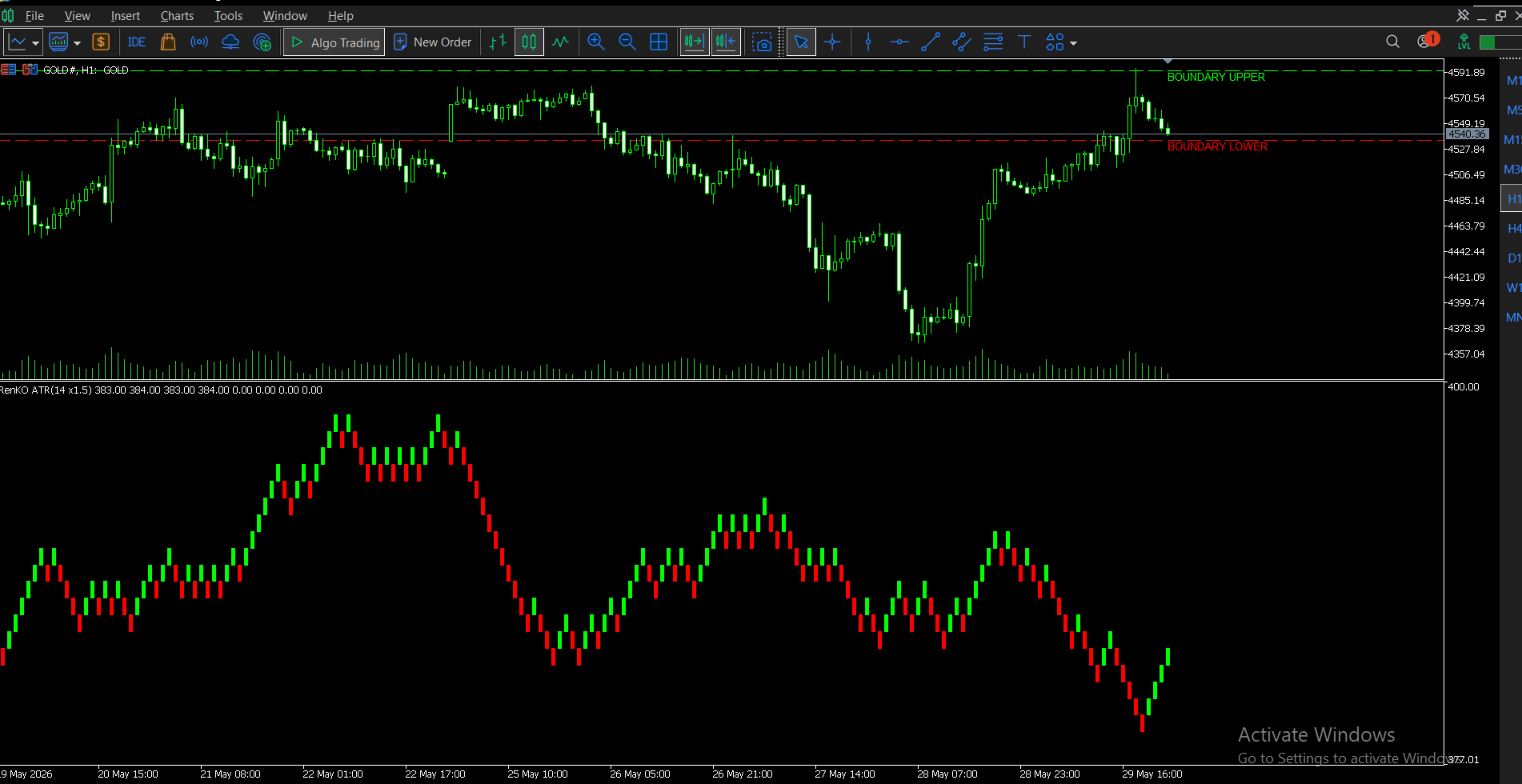Click the New Order button

click(432, 42)
